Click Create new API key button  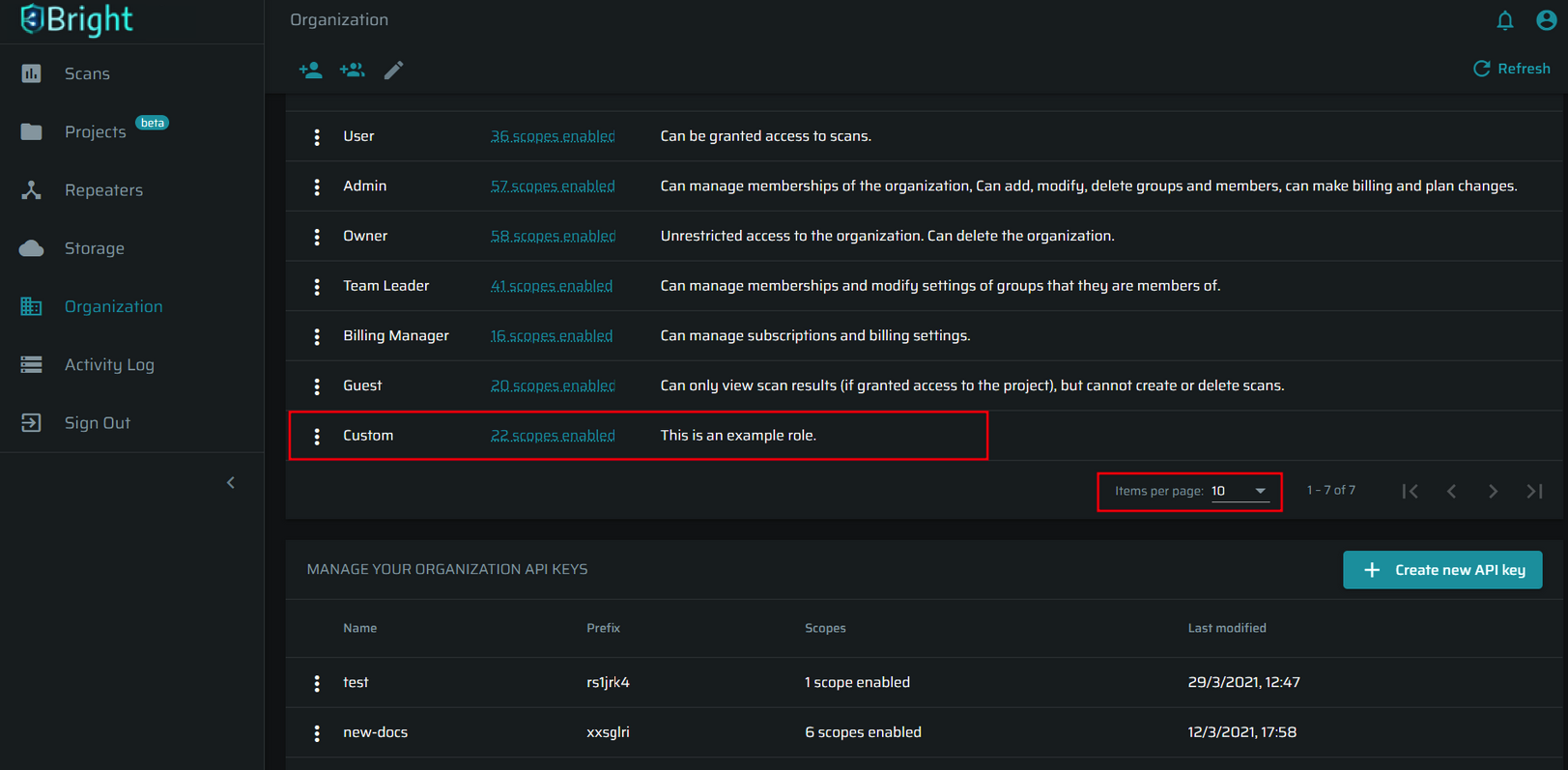[1442, 570]
